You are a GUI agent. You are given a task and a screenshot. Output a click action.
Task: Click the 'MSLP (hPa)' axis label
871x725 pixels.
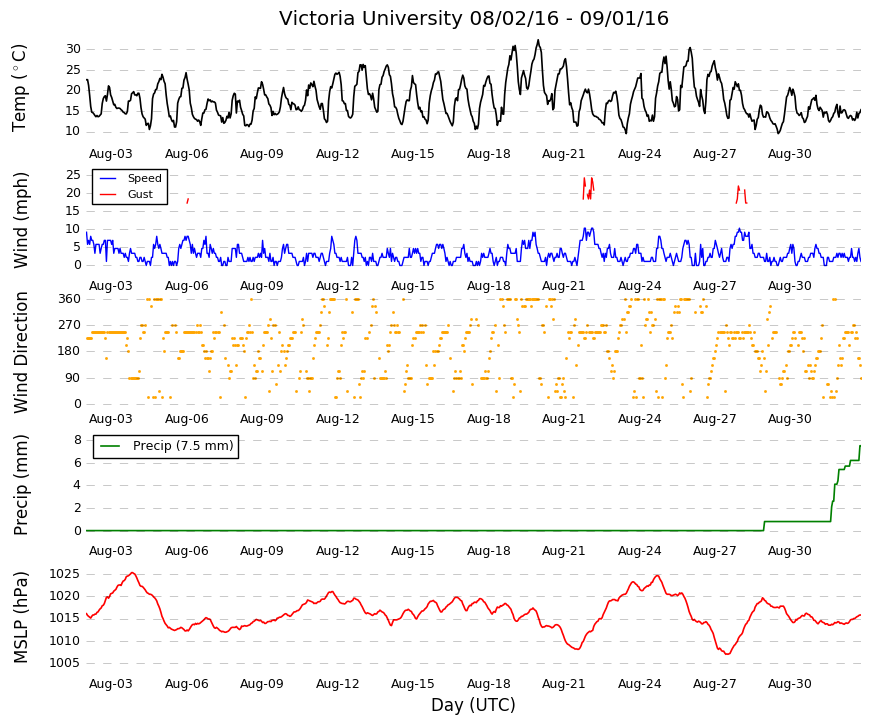(20, 617)
